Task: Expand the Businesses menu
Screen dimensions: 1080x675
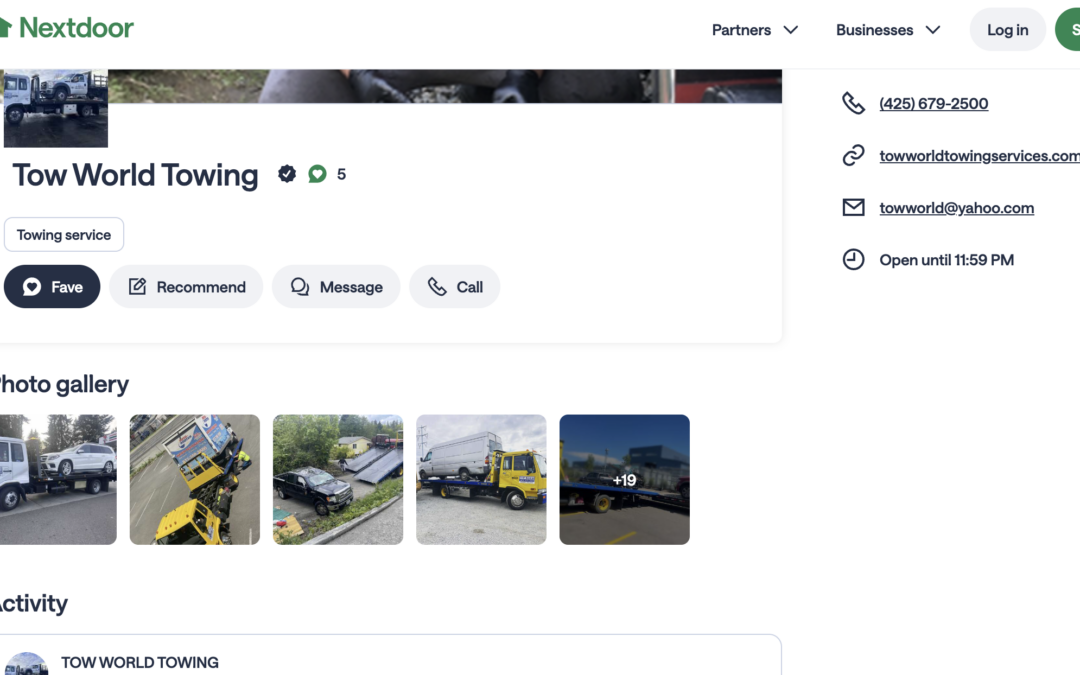Action: pyautogui.click(x=888, y=30)
